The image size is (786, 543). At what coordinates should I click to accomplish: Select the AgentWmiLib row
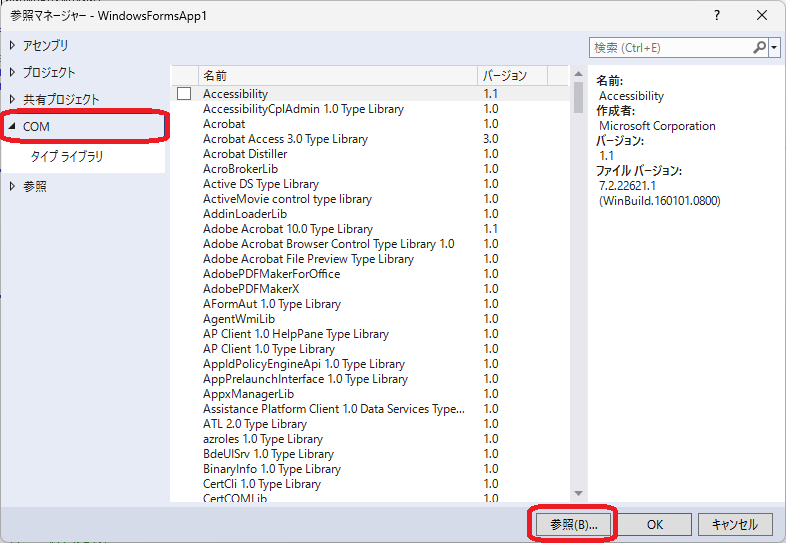click(370, 319)
